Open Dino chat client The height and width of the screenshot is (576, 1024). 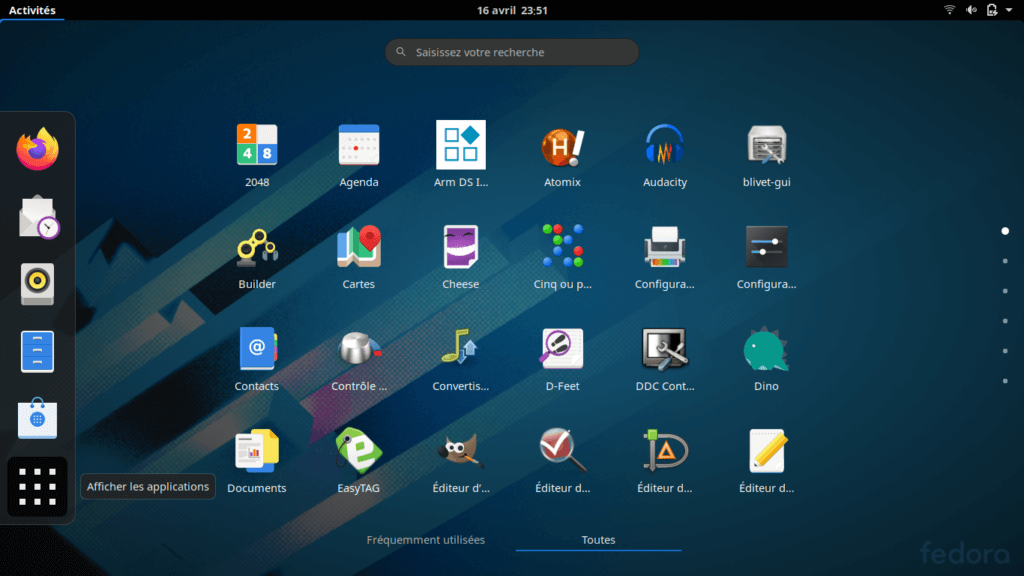767,349
